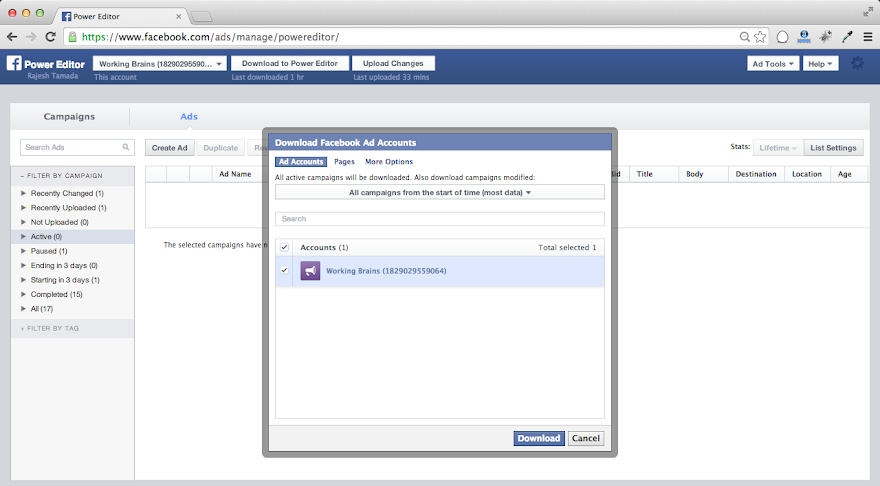This screenshot has width=880, height=486.
Task: Click the fullscreen arrows at window corner
Action: pos(868,12)
